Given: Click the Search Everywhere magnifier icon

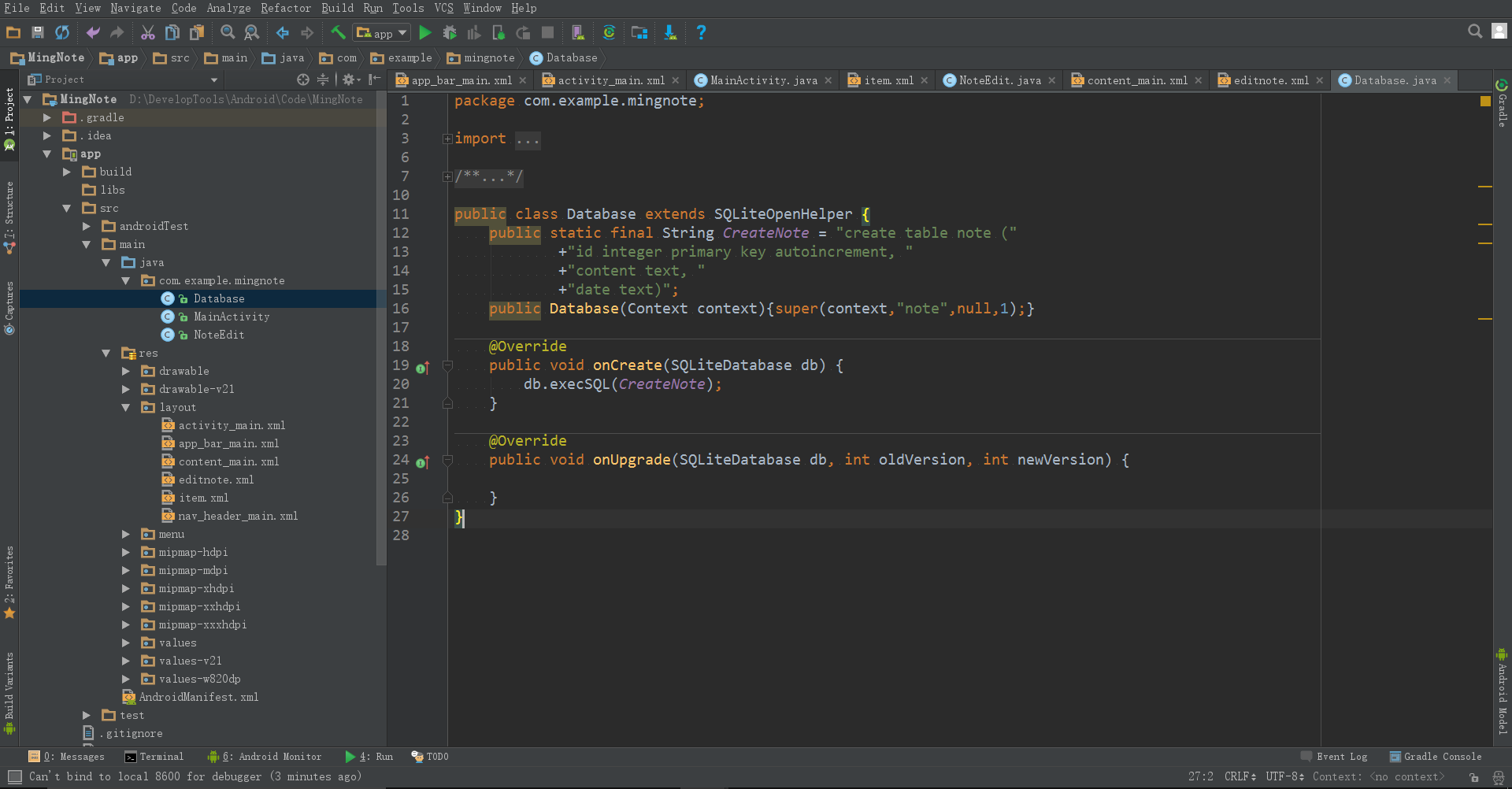Looking at the screenshot, I should pyautogui.click(x=1475, y=31).
